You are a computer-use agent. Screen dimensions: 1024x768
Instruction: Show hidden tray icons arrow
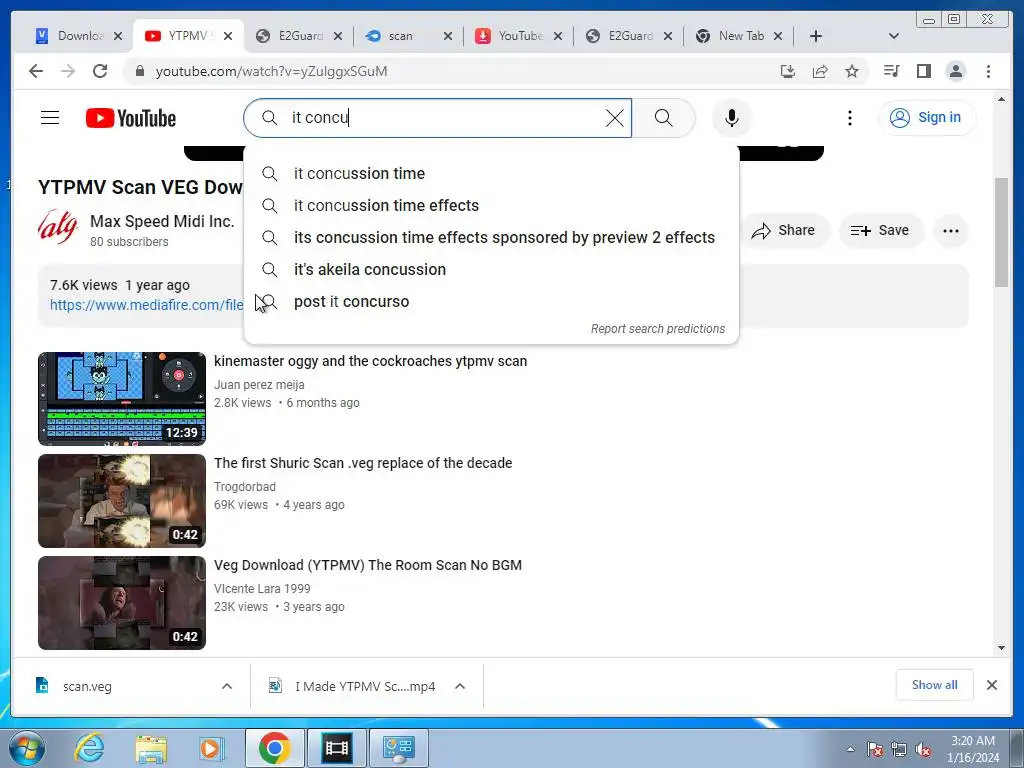click(850, 749)
